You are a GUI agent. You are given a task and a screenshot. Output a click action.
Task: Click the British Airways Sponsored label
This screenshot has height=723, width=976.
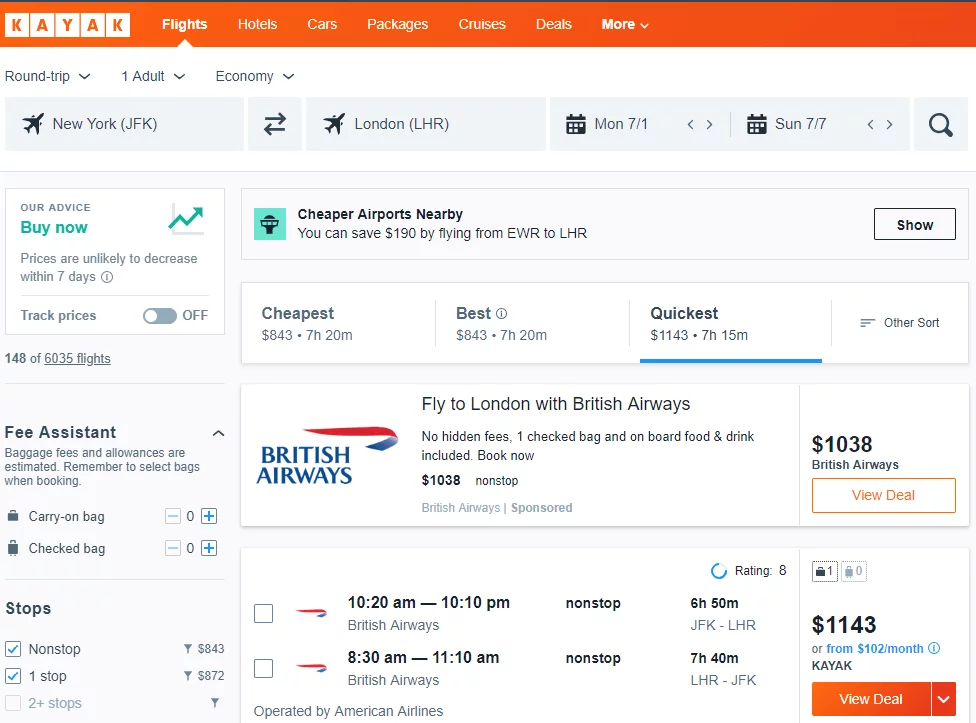(497, 508)
